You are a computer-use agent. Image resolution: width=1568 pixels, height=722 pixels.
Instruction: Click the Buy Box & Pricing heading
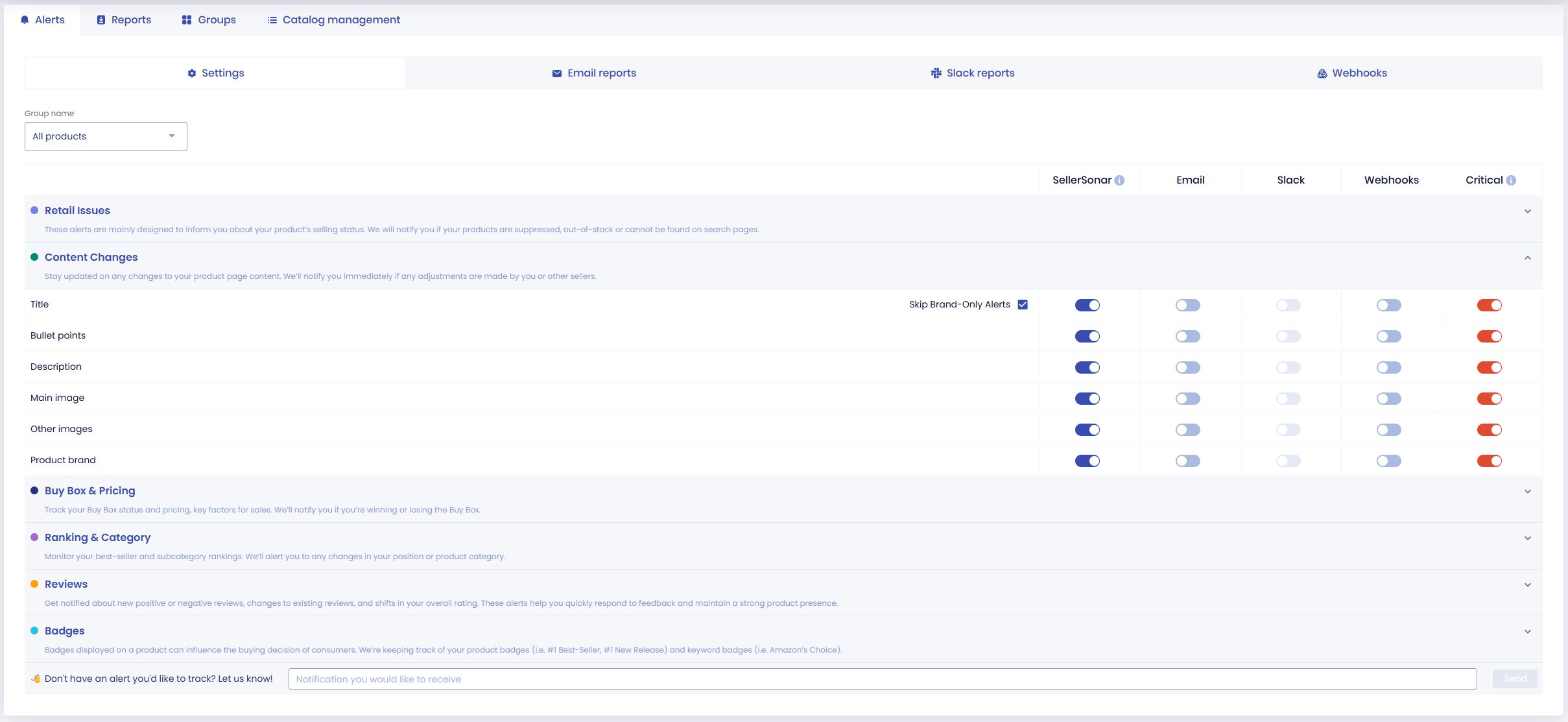(89, 490)
